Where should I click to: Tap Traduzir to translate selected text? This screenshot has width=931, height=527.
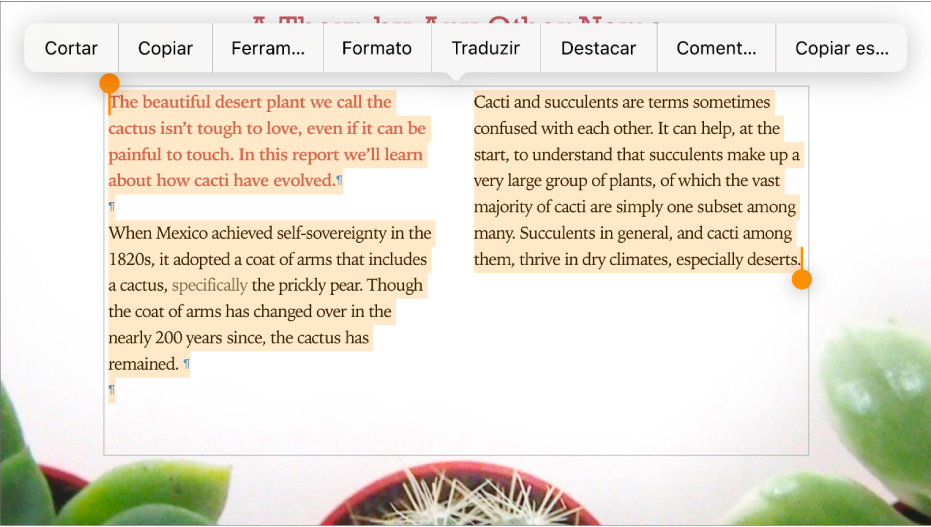(x=486, y=48)
